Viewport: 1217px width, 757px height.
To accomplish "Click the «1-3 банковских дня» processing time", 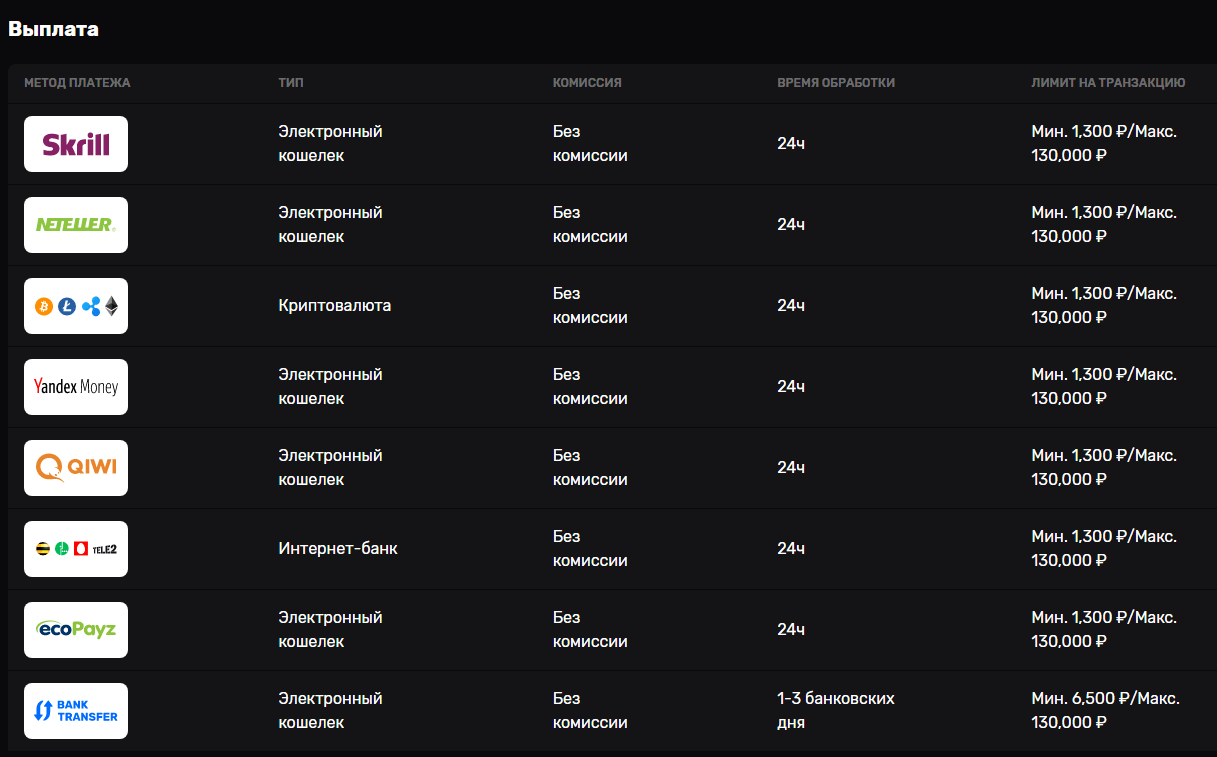I will 835,710.
